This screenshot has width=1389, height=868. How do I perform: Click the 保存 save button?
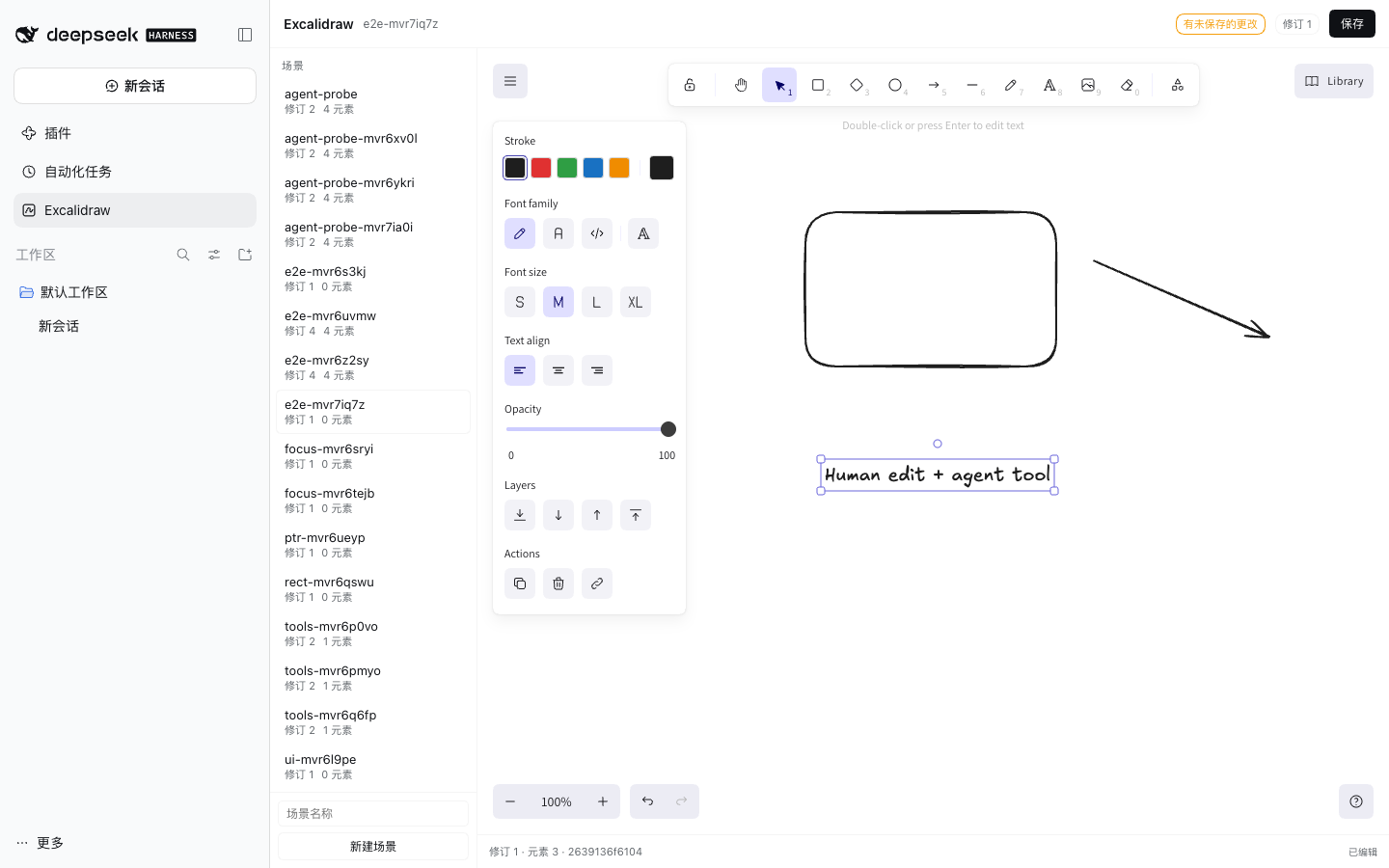pyautogui.click(x=1352, y=24)
